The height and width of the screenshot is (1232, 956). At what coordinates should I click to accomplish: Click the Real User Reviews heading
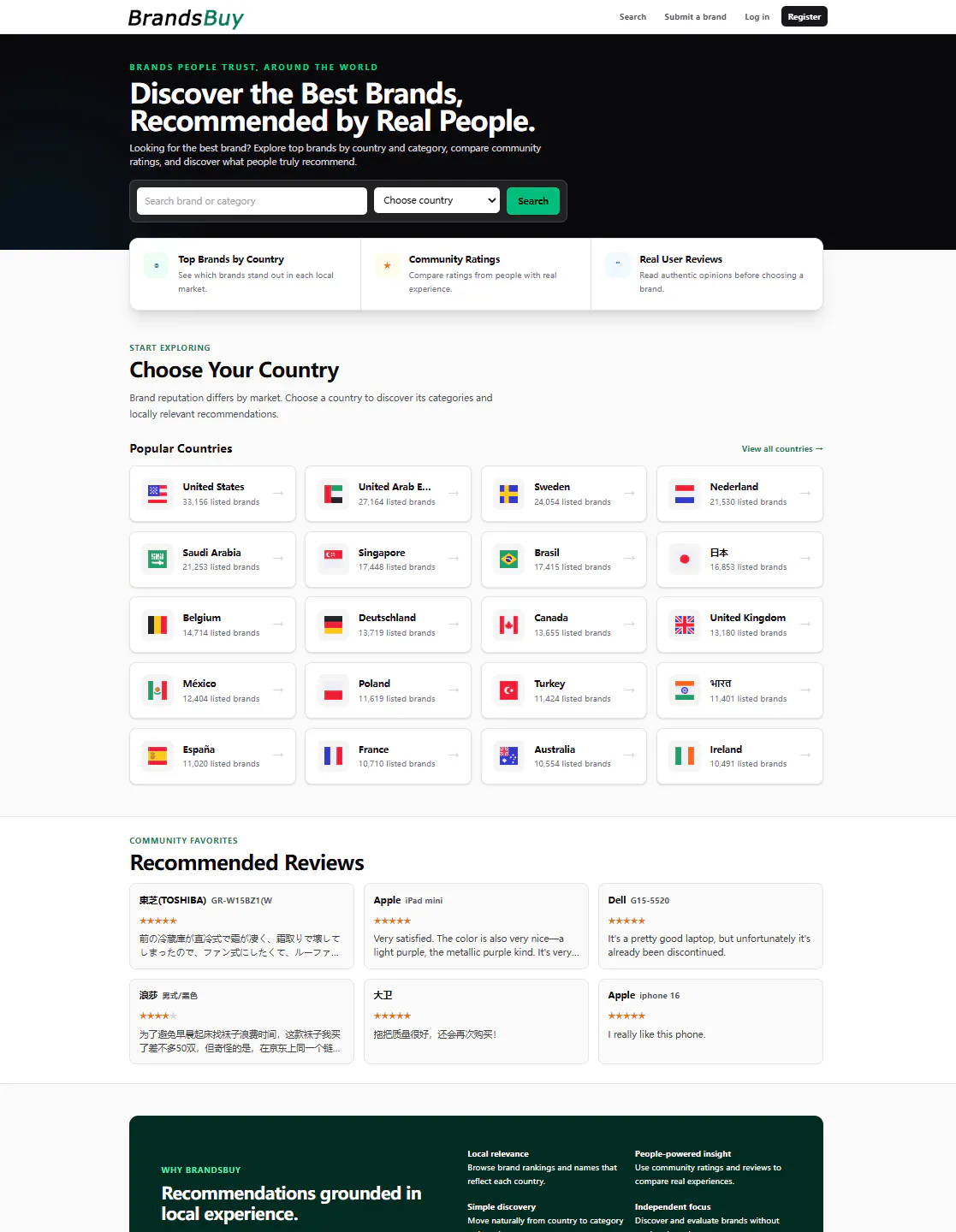coord(680,259)
